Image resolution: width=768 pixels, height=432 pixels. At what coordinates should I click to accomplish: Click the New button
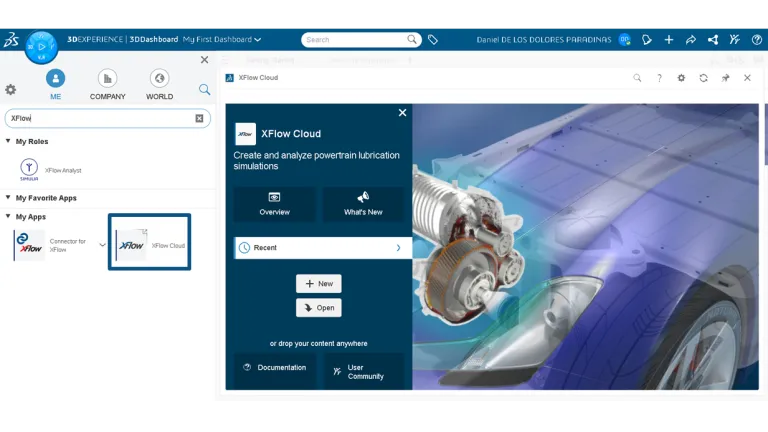319,284
